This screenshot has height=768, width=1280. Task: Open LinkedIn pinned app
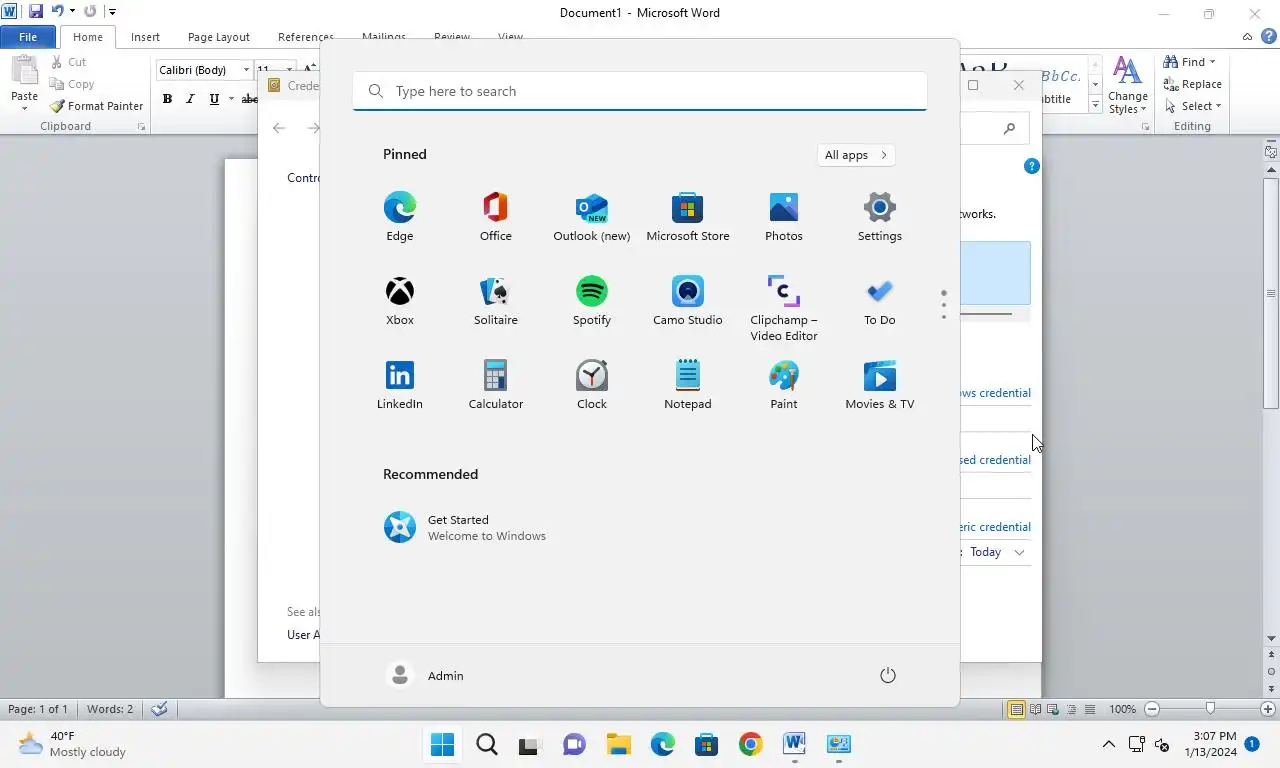(x=400, y=385)
